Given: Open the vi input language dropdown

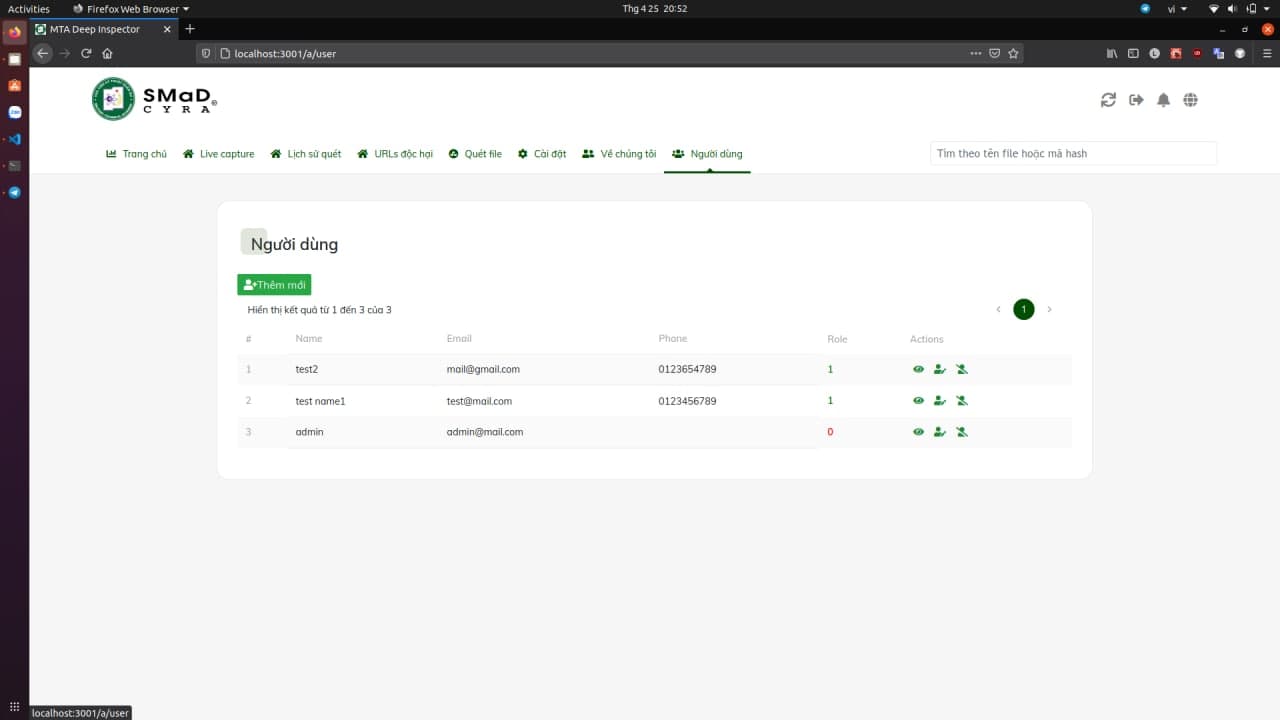Looking at the screenshot, I should coord(1177,8).
